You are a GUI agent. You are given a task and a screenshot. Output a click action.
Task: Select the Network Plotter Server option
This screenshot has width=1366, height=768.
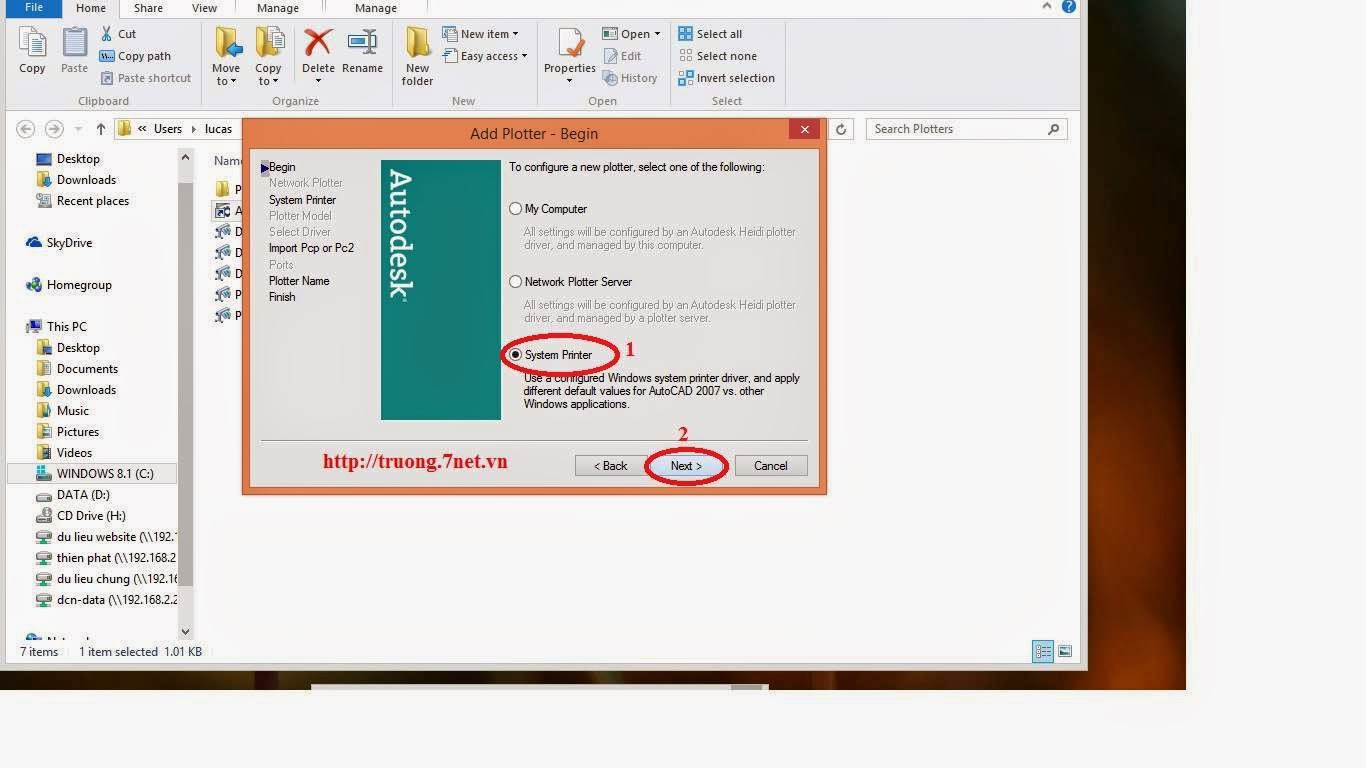[516, 282]
